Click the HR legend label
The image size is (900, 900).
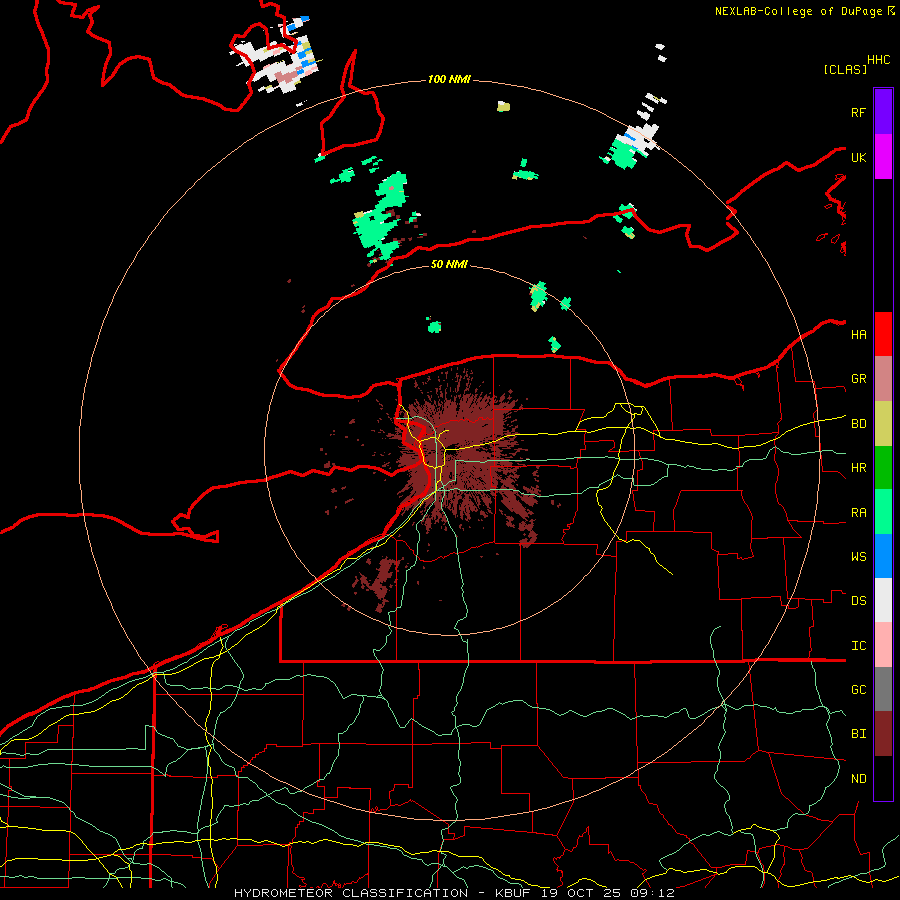(858, 468)
